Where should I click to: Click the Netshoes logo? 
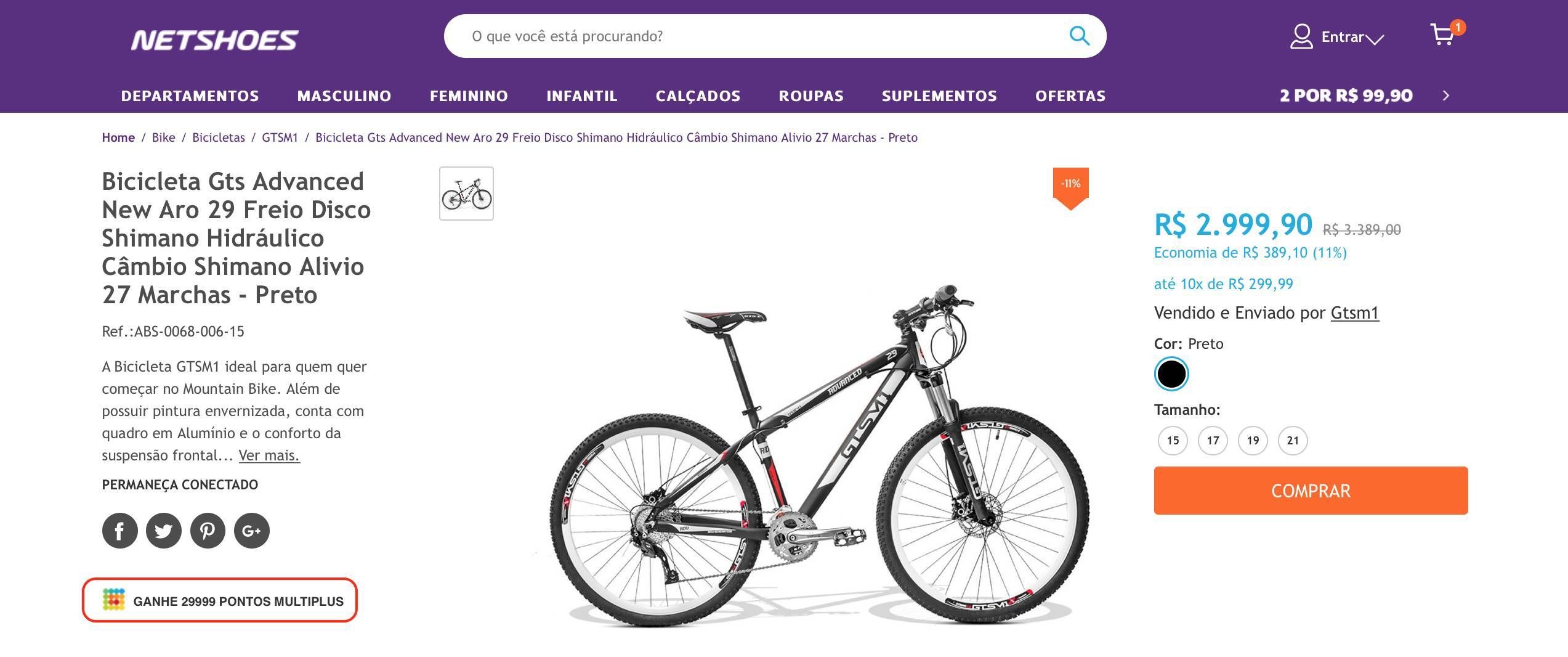214,40
